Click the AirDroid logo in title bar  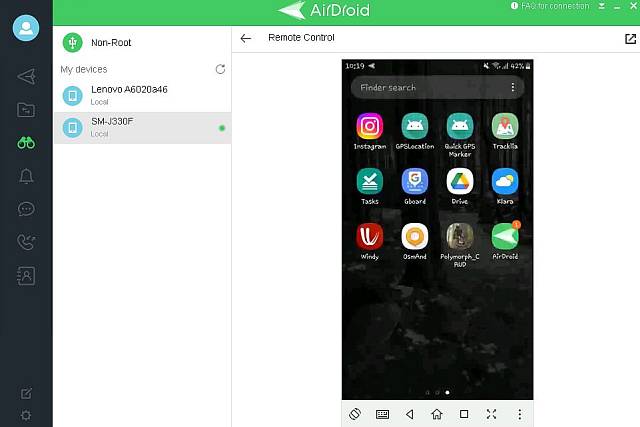pyautogui.click(x=324, y=10)
